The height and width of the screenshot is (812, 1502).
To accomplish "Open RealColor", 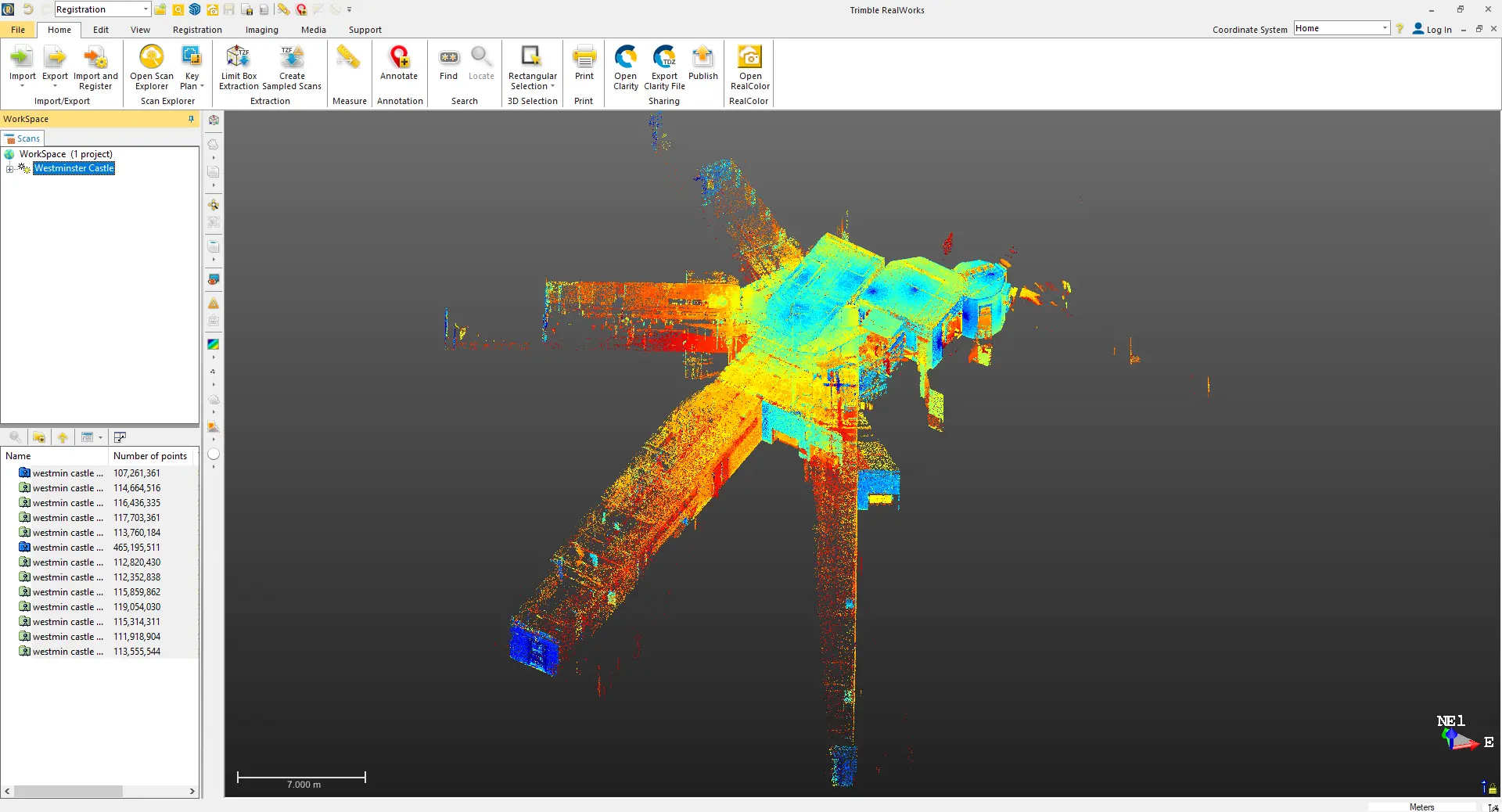I will coord(749,66).
